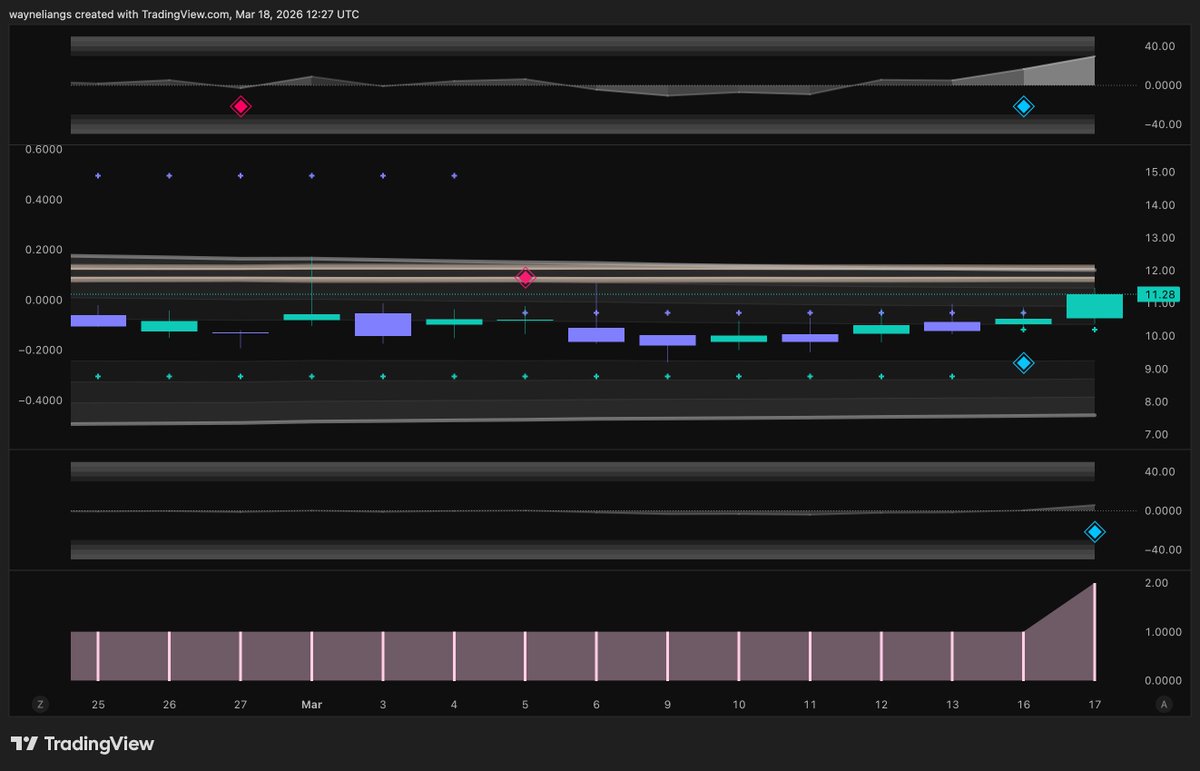
Task: Click the 10.00 price scale label
Action: coord(1159,336)
